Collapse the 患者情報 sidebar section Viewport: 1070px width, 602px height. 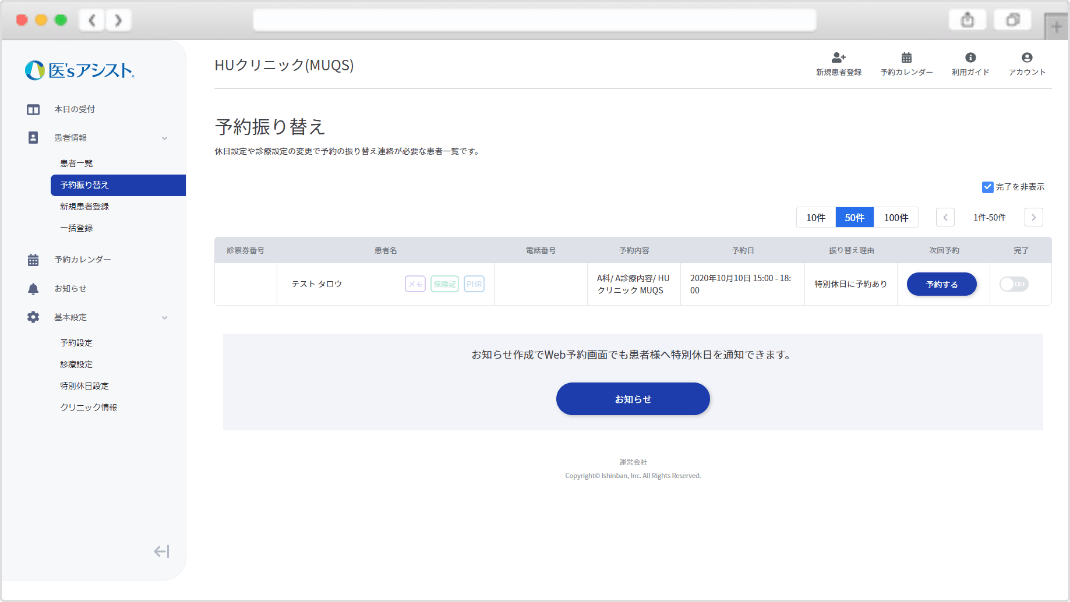165,137
